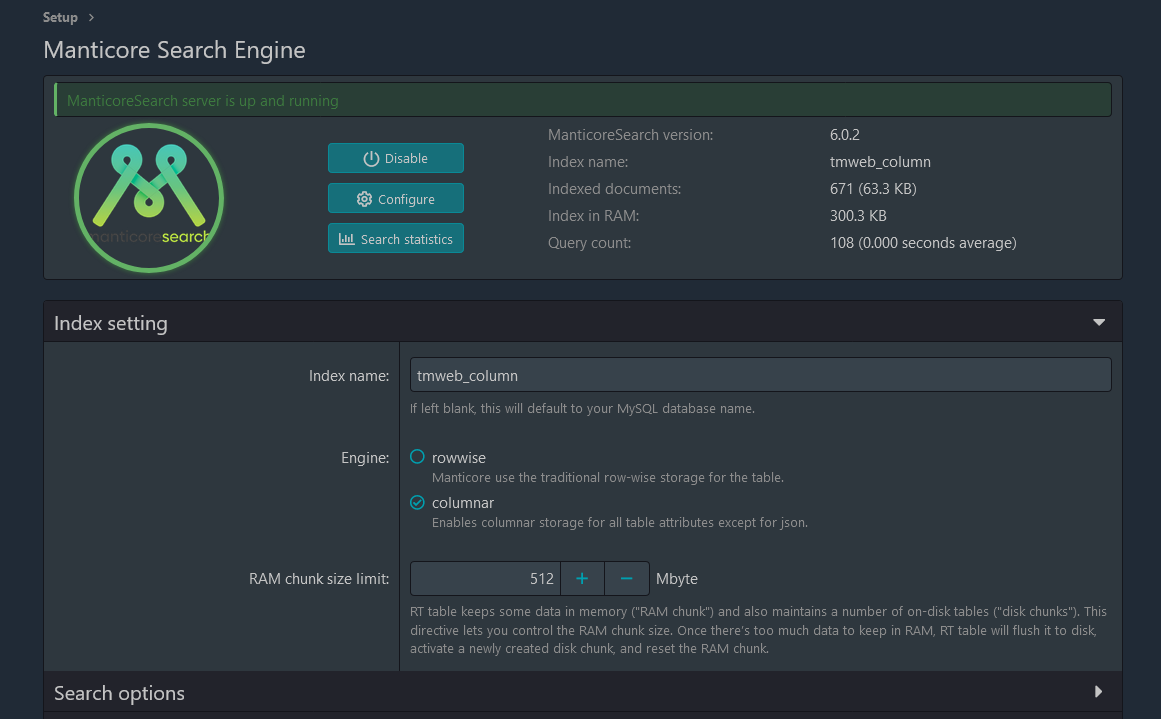Screen dimensions: 1161x719
Task: Click the Mbyte unit label
Action: coord(677,579)
